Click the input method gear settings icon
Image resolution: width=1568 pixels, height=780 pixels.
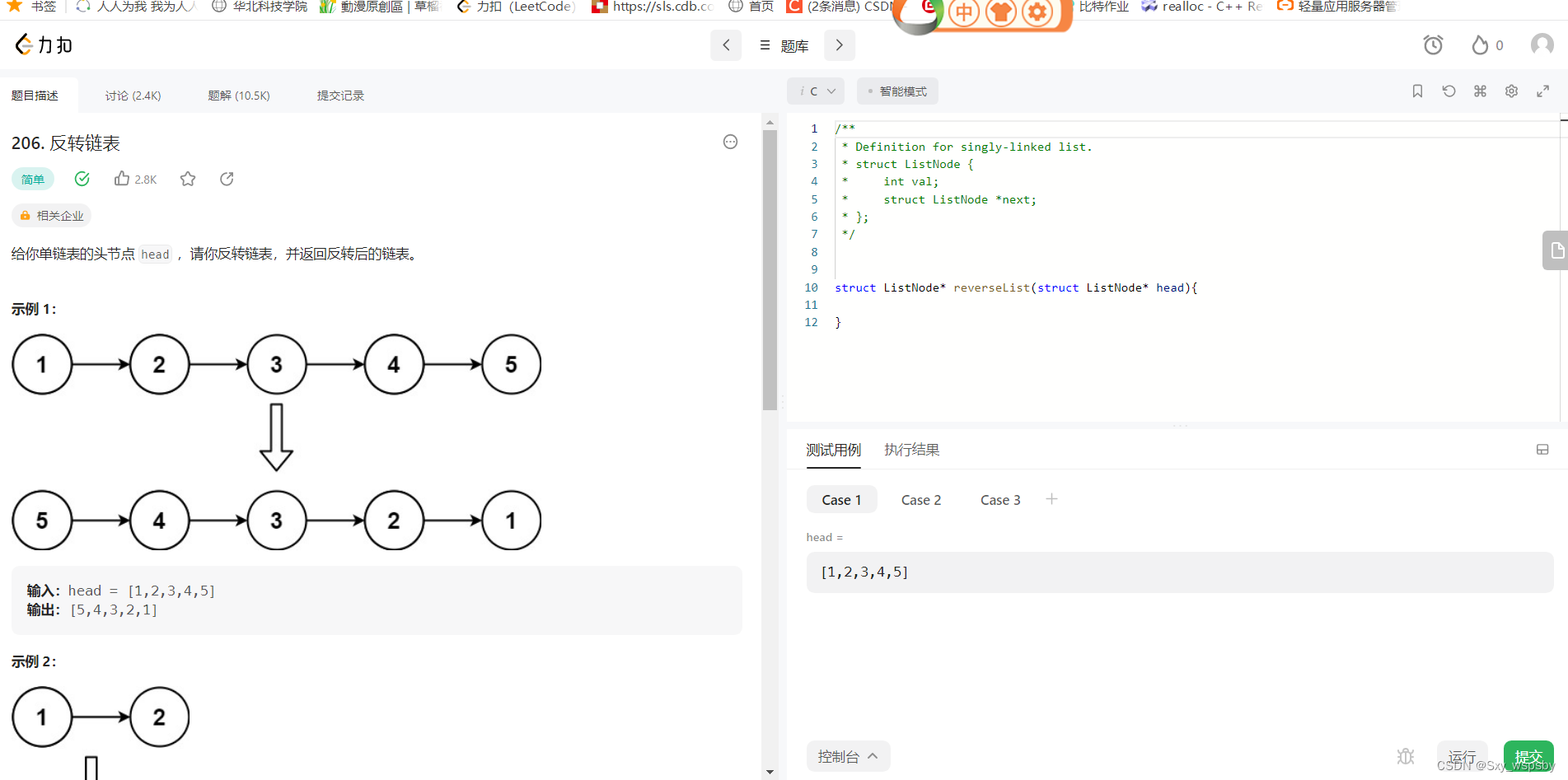point(1037,12)
